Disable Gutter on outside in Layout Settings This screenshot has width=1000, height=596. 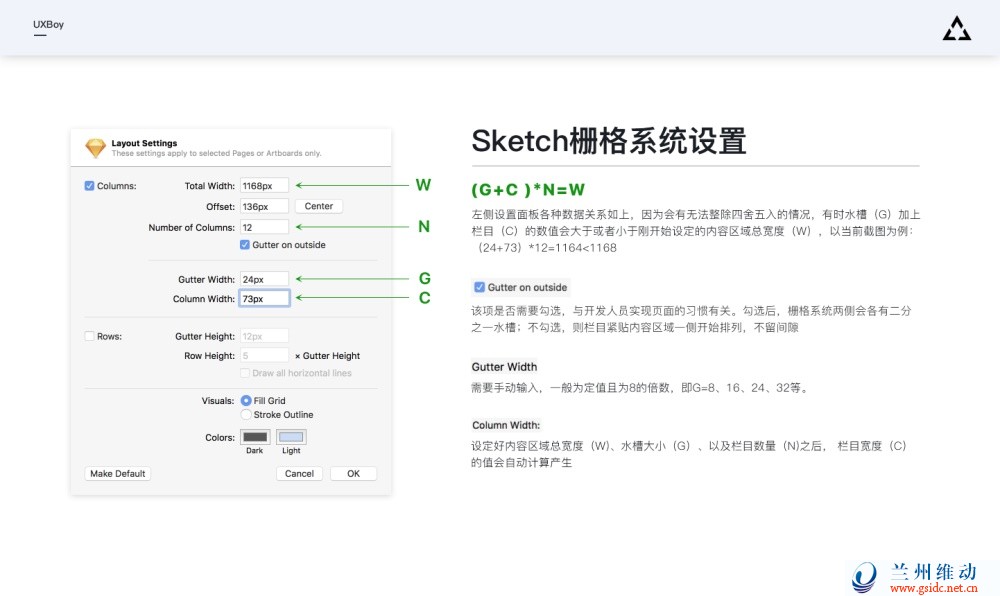[x=245, y=245]
